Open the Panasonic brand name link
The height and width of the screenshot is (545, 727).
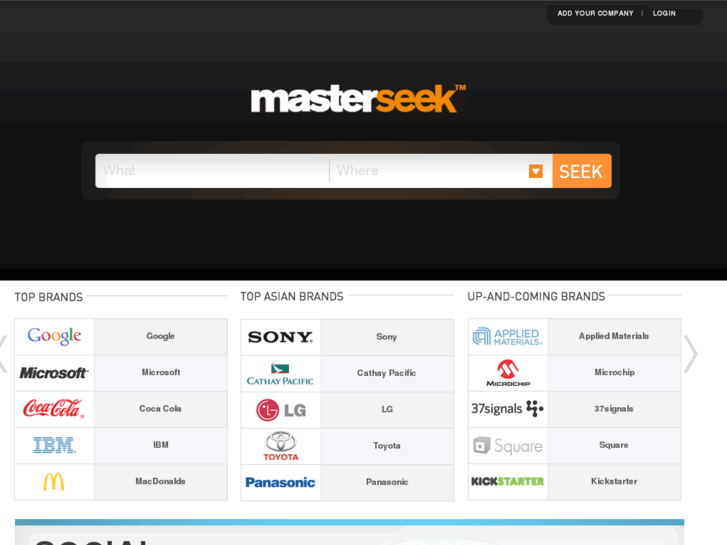(x=387, y=482)
